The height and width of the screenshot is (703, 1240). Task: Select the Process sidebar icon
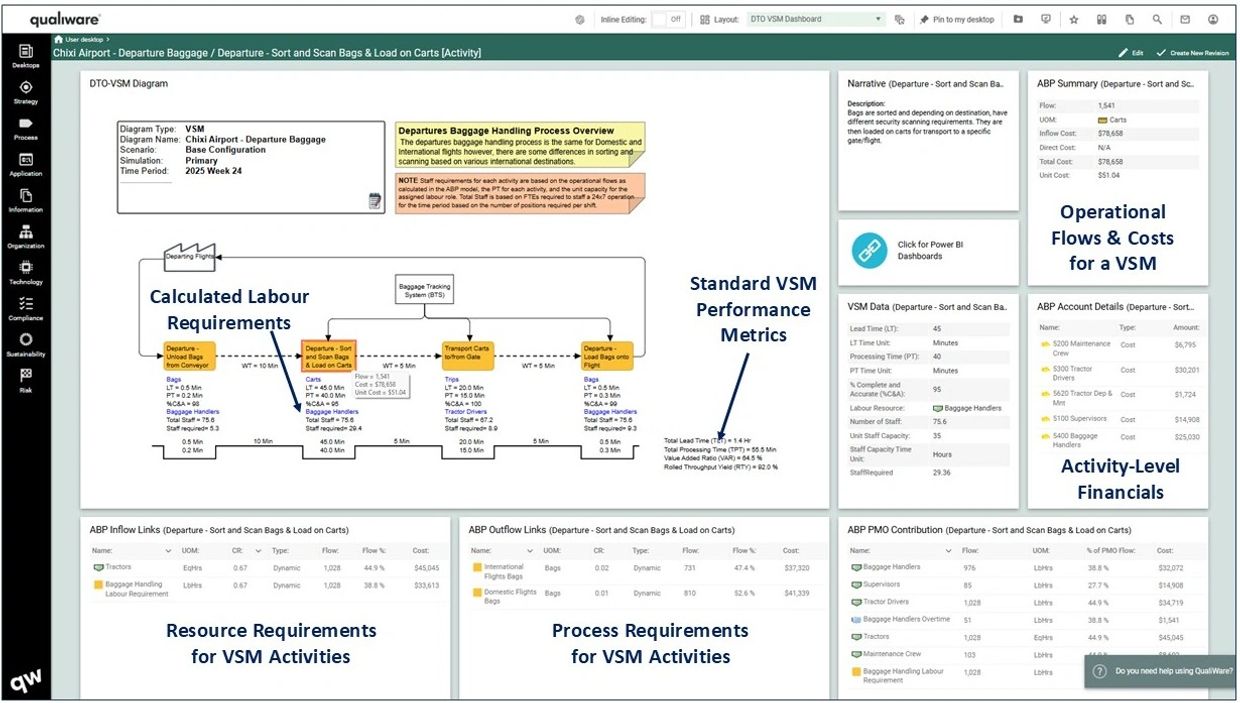click(x=26, y=120)
